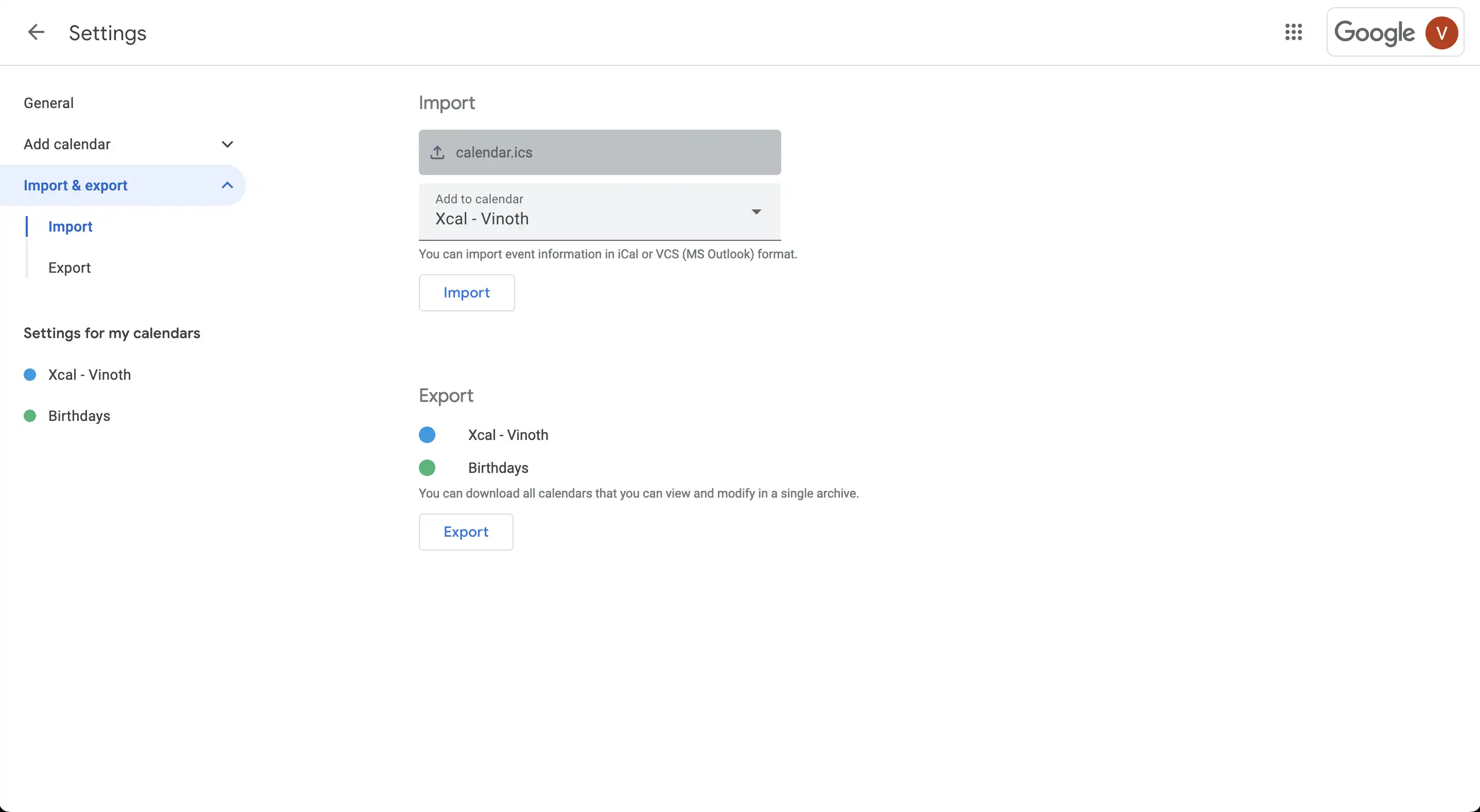Open the Google apps grid
The image size is (1480, 812).
[x=1293, y=32]
